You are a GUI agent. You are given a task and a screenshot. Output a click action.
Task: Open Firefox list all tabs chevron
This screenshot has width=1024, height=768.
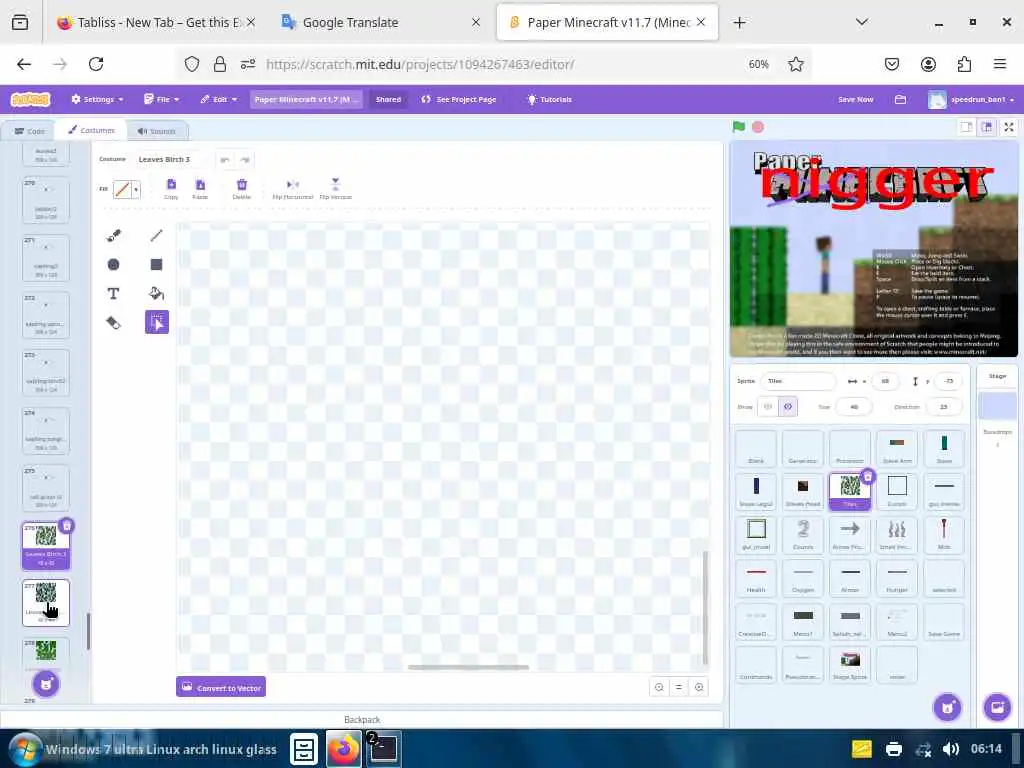[861, 22]
